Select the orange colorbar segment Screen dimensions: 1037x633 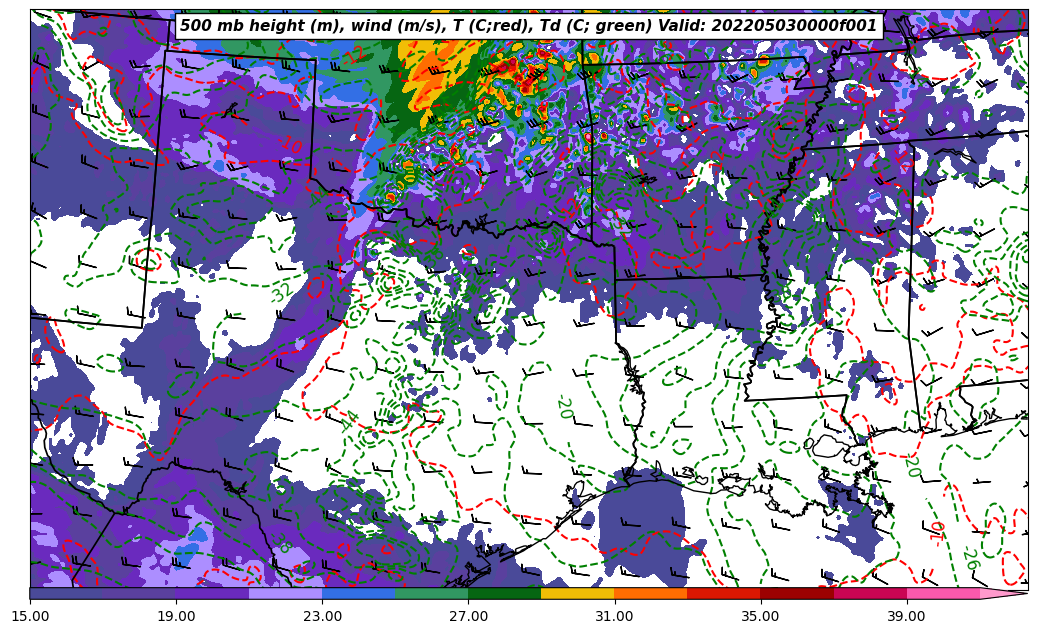point(650,594)
